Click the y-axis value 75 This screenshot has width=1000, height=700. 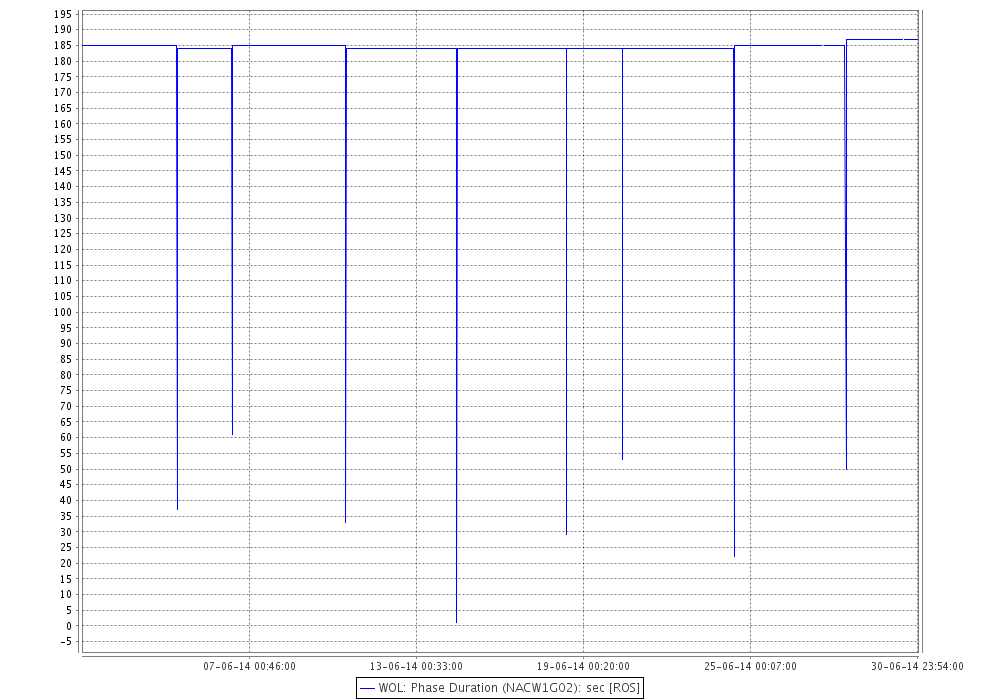[66, 391]
